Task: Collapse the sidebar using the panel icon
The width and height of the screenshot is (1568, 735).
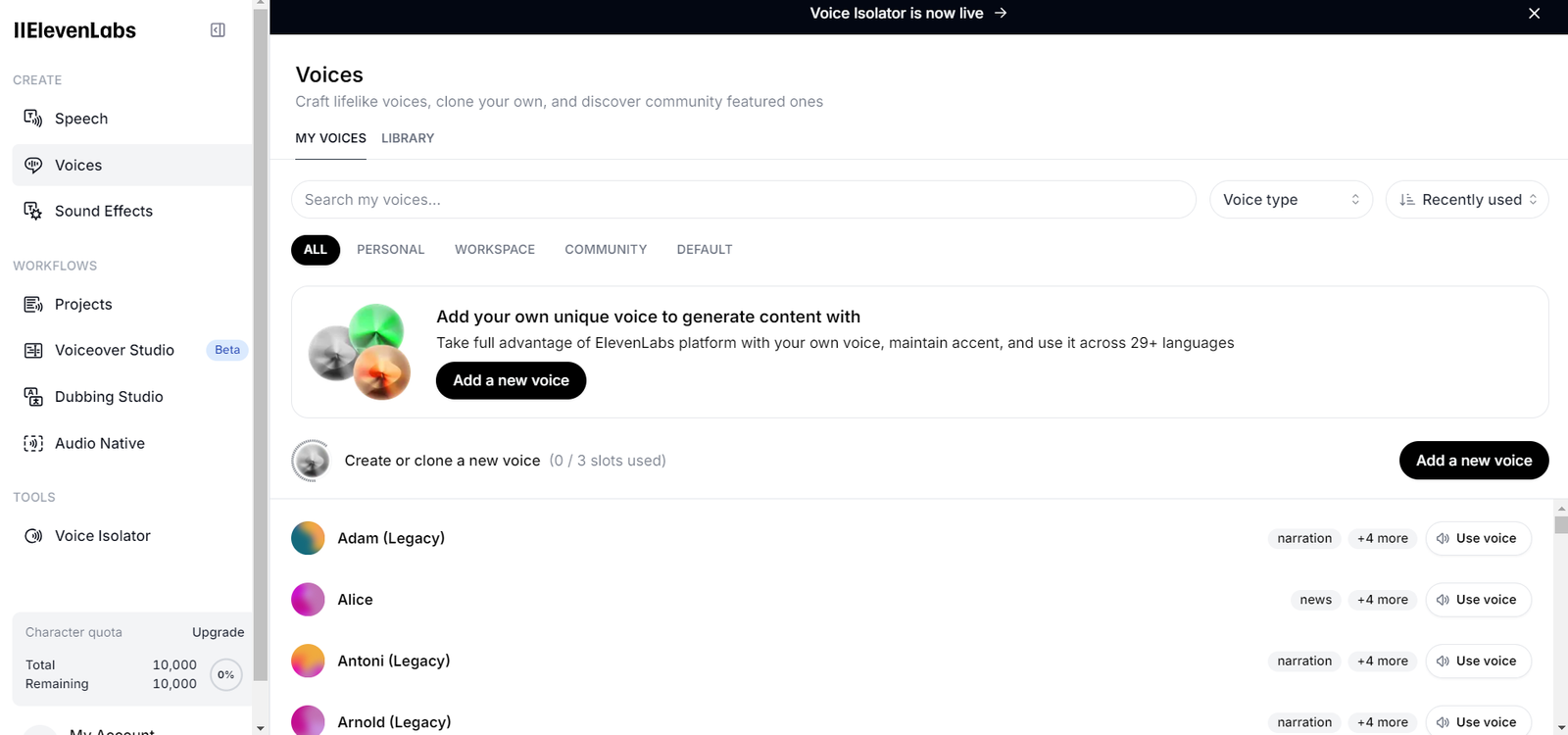Action: 218,30
